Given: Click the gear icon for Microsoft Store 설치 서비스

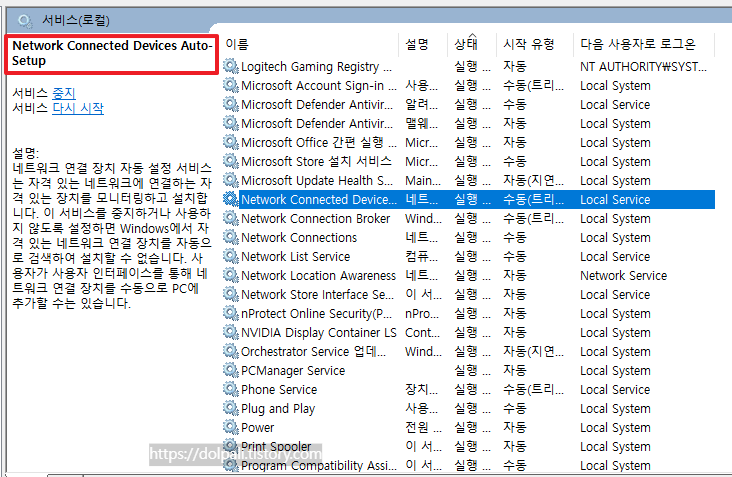Looking at the screenshot, I should tap(231, 161).
